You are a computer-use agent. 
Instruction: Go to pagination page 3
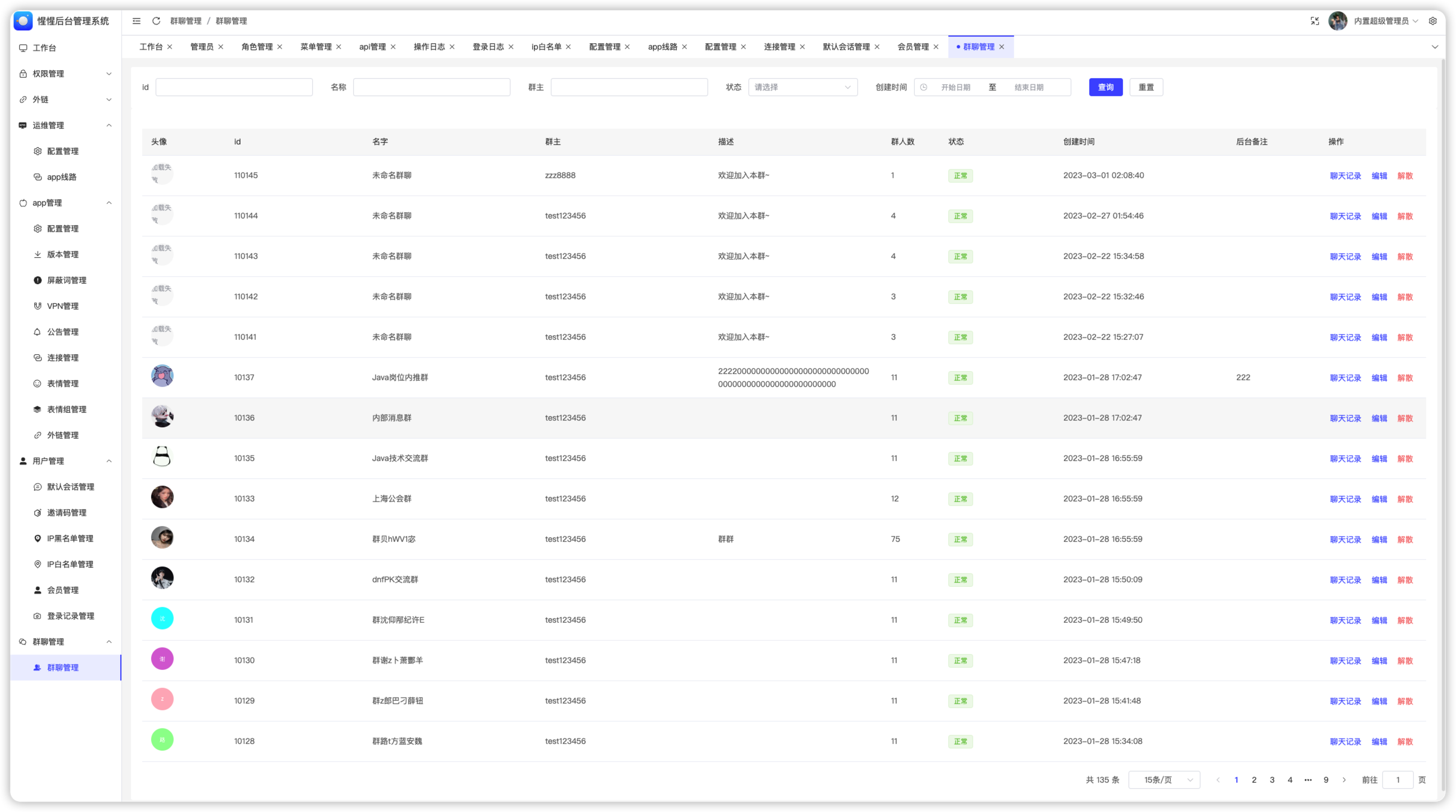(x=1272, y=780)
